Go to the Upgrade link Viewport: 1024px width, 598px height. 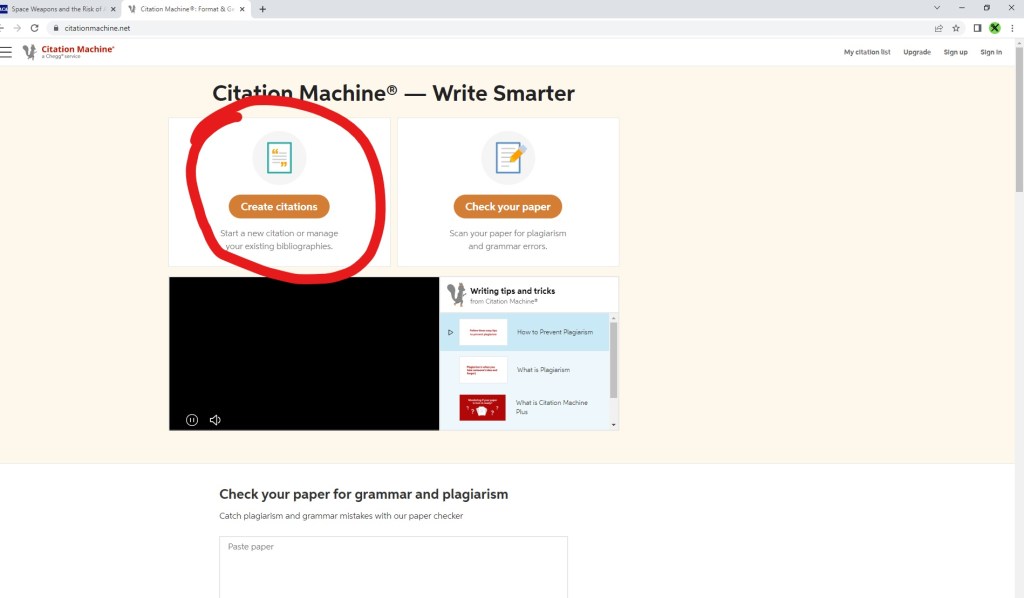pyautogui.click(x=916, y=52)
